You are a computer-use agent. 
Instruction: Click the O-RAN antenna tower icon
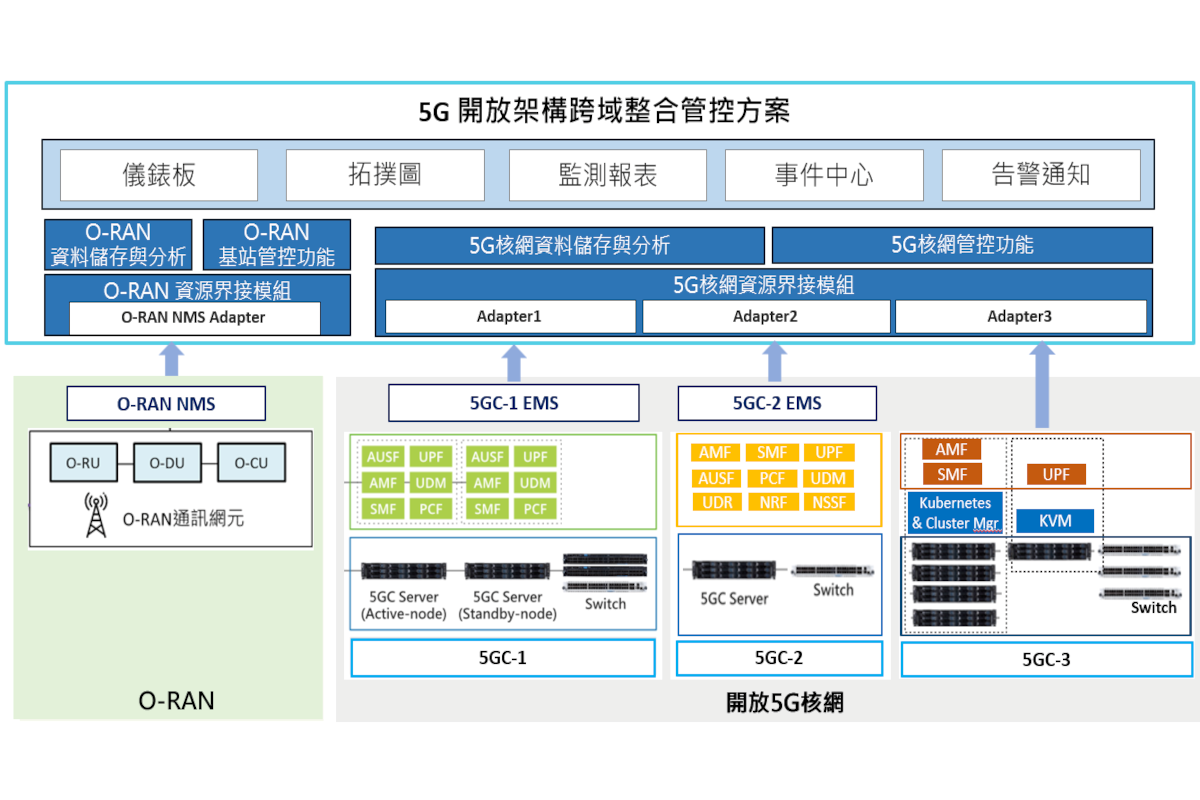click(96, 516)
